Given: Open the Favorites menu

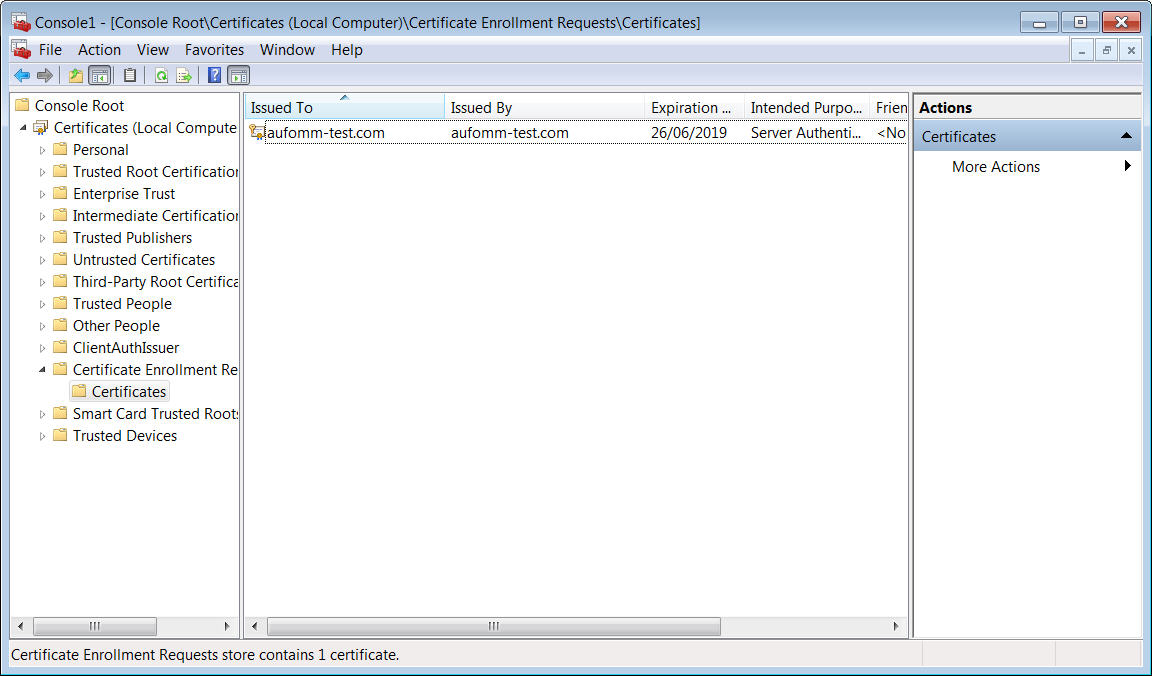Looking at the screenshot, I should [214, 50].
